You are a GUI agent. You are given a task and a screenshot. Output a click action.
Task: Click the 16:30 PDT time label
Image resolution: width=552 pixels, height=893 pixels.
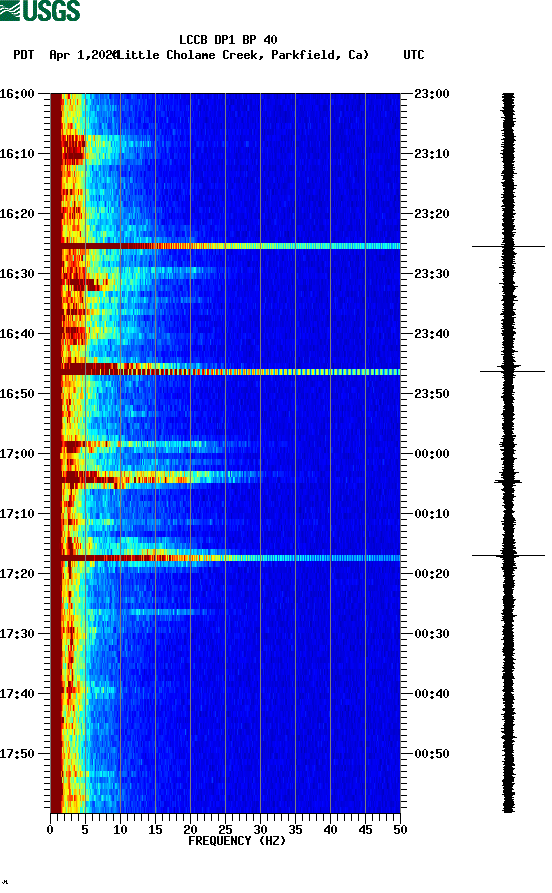(17, 273)
